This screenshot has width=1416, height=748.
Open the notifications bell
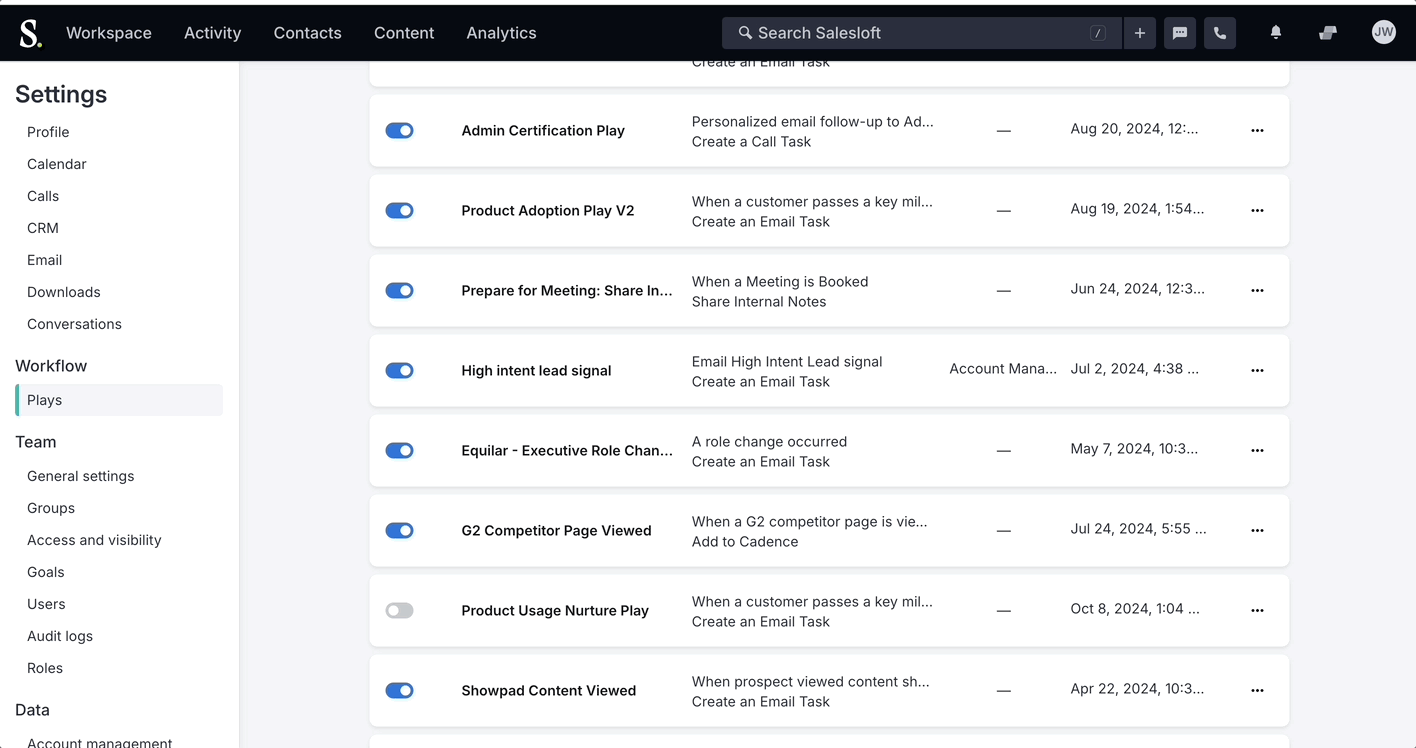pyautogui.click(x=1276, y=33)
